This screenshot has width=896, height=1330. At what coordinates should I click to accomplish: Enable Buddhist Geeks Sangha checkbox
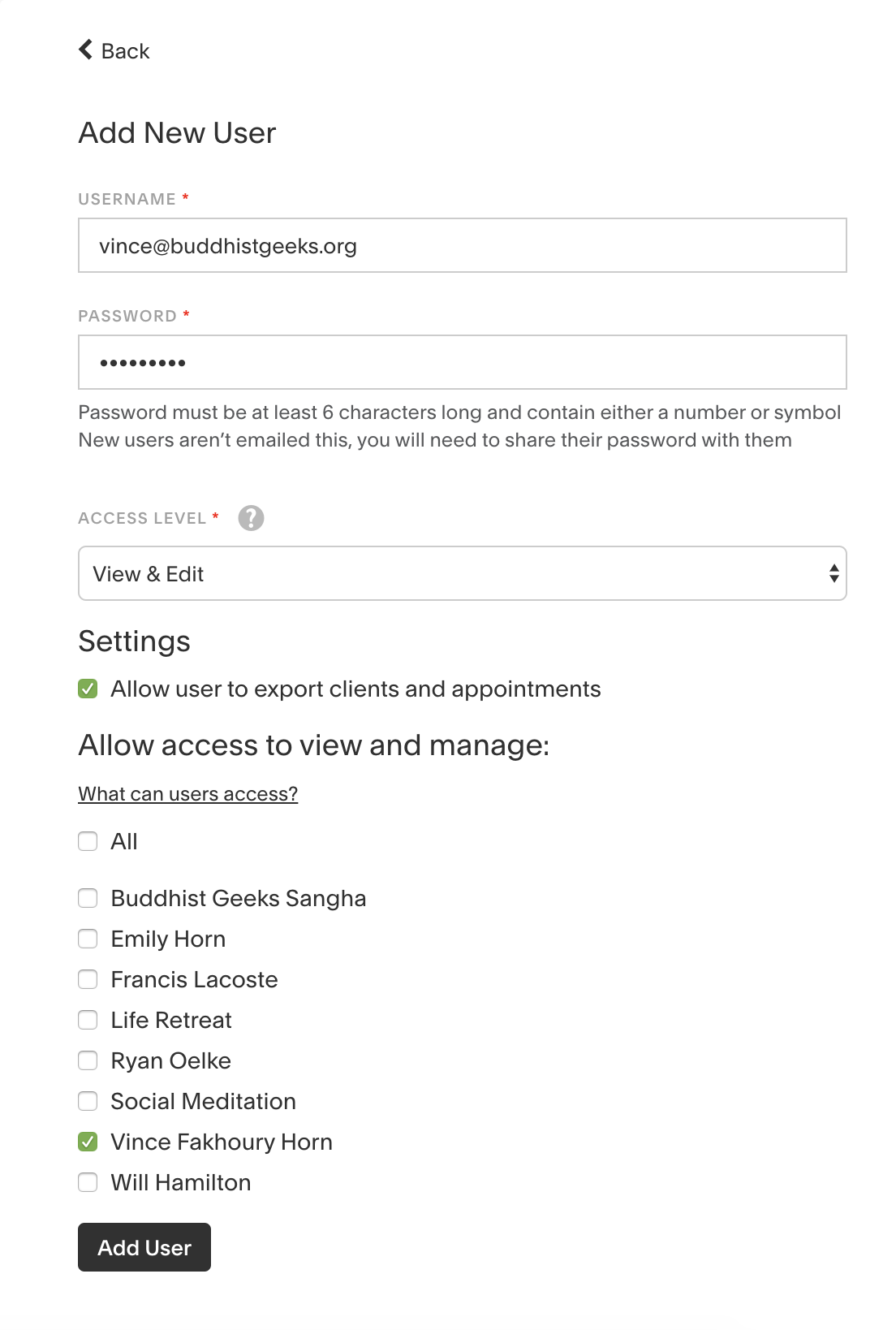88,898
